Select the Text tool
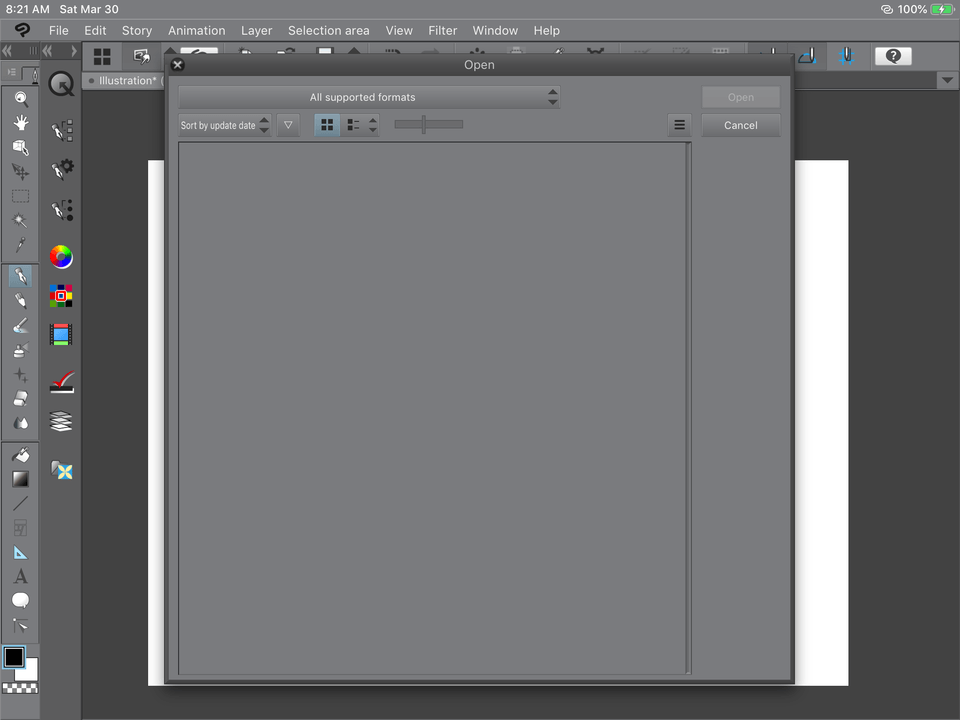 (20, 575)
